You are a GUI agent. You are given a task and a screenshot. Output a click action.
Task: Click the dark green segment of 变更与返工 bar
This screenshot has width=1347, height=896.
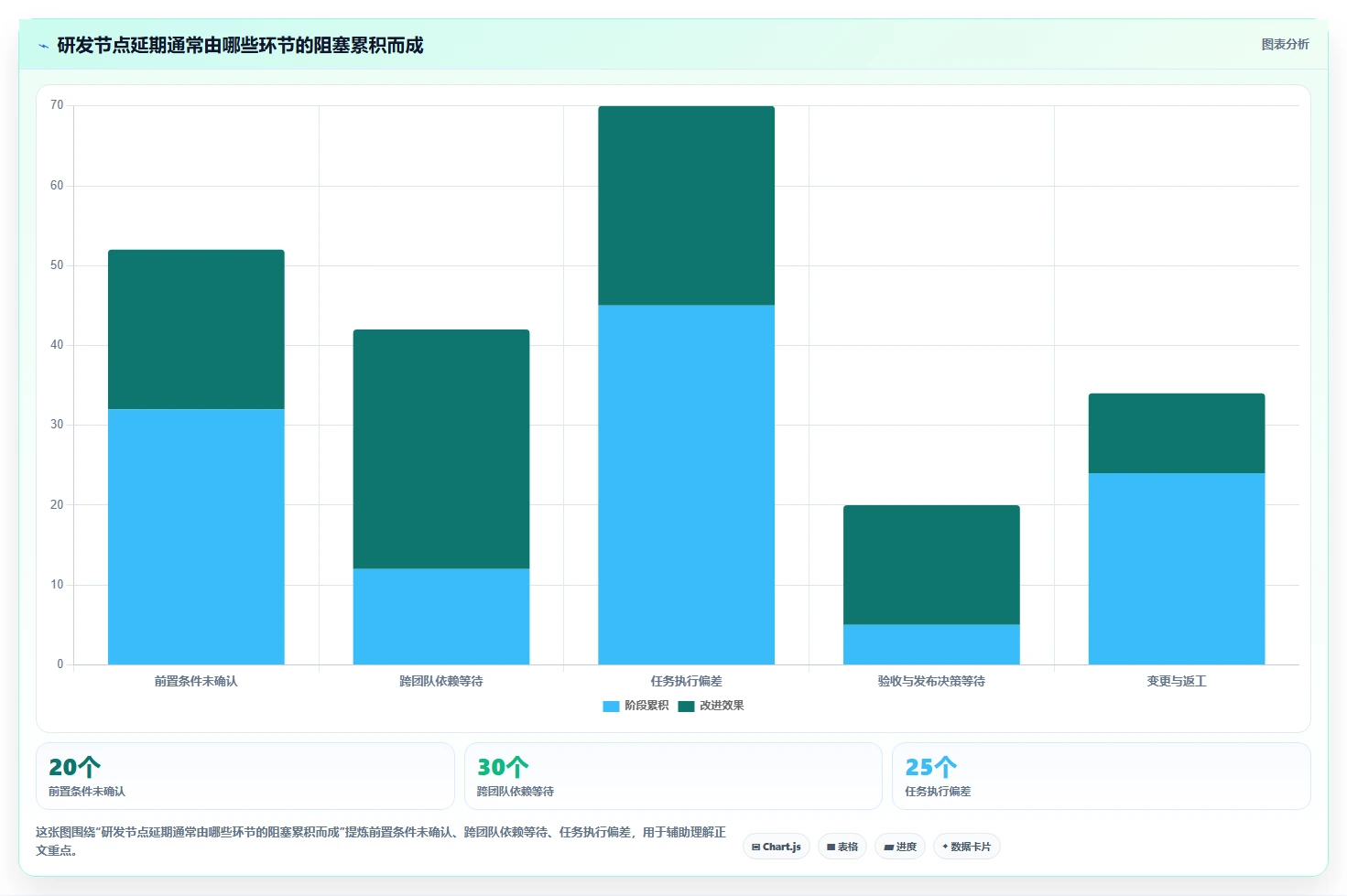[1177, 434]
